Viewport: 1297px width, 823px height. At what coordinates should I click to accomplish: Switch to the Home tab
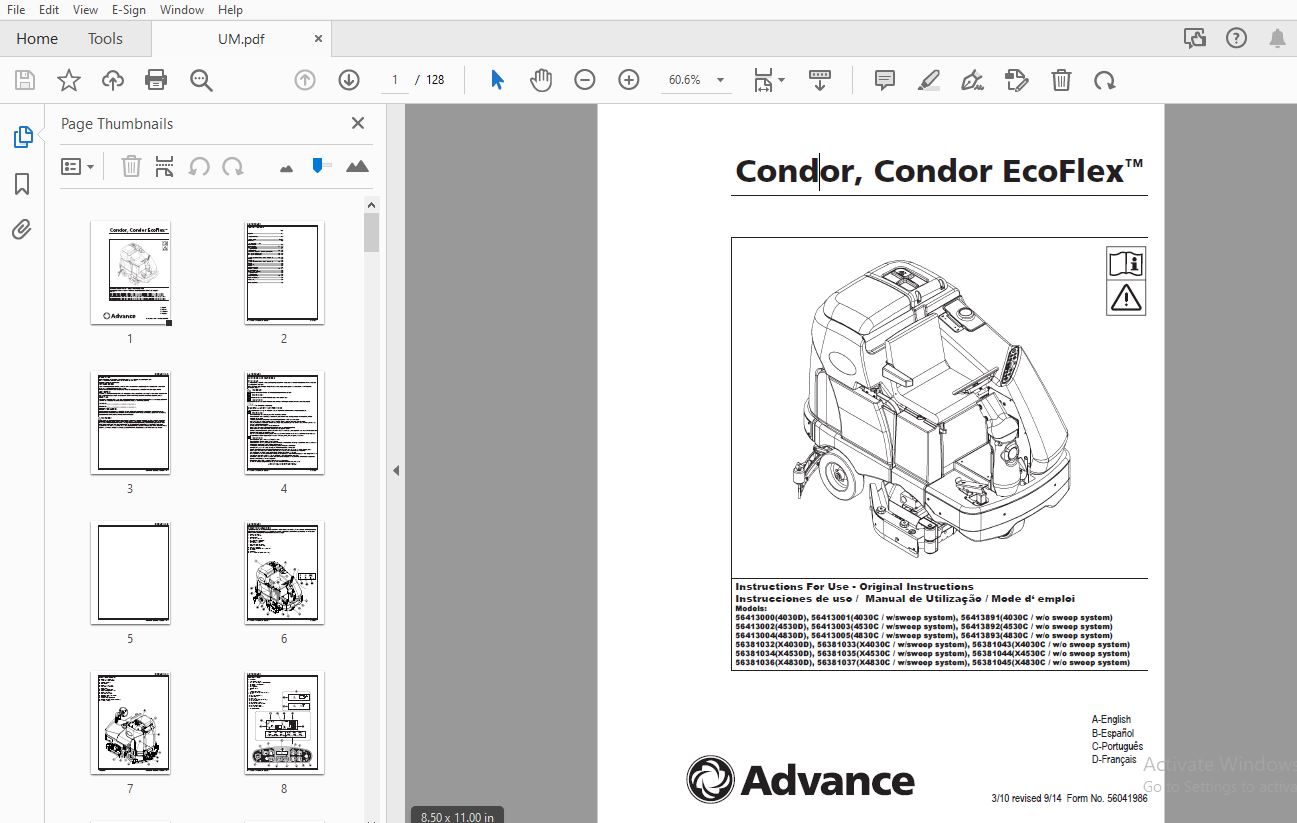coord(37,39)
